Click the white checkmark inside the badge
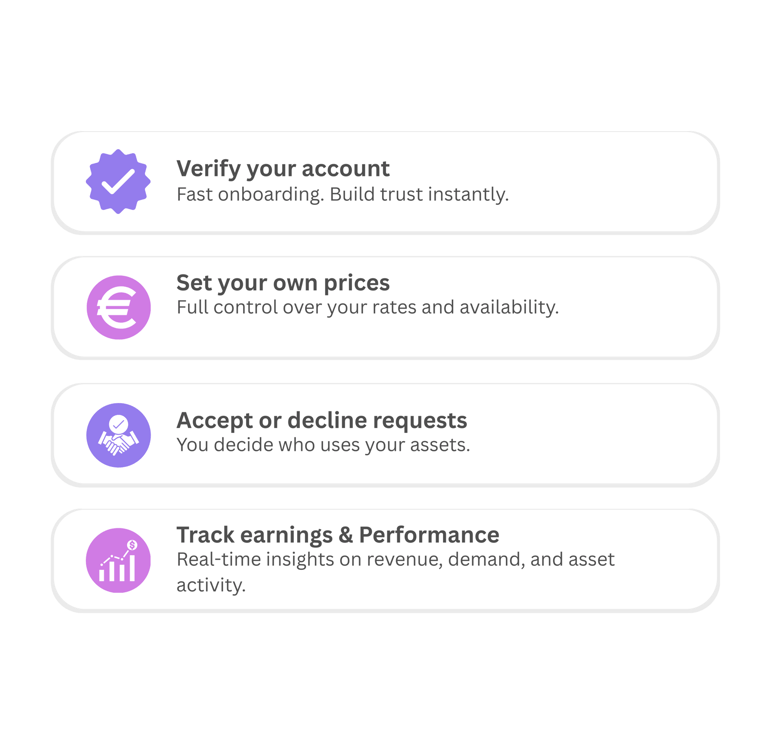 pos(118,182)
